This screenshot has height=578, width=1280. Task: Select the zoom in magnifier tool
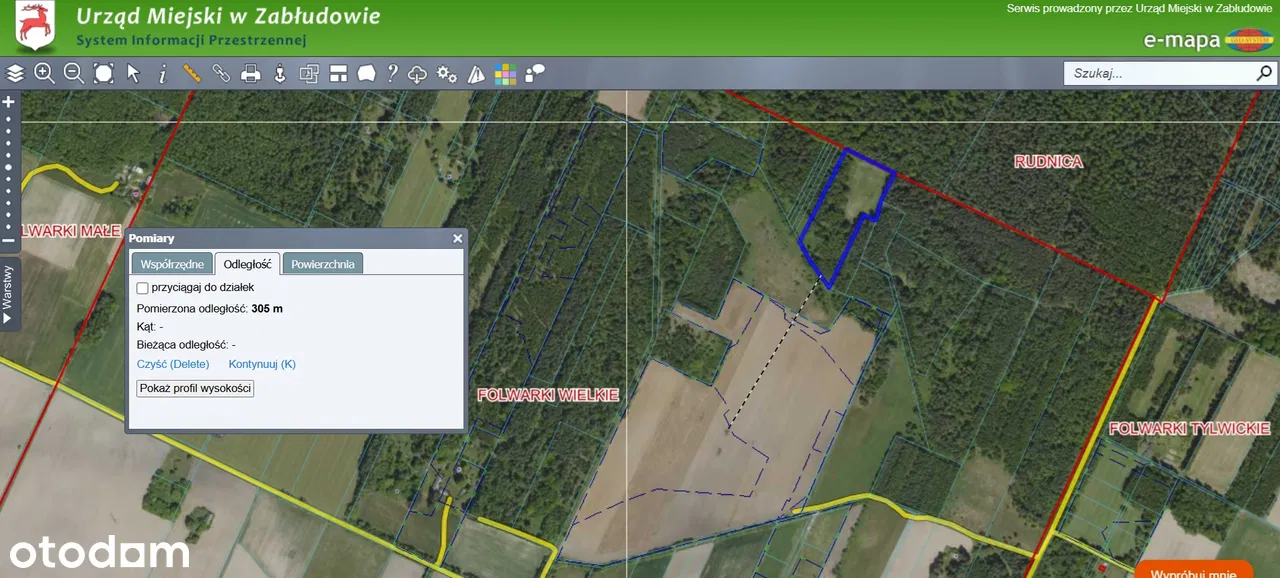(44, 73)
